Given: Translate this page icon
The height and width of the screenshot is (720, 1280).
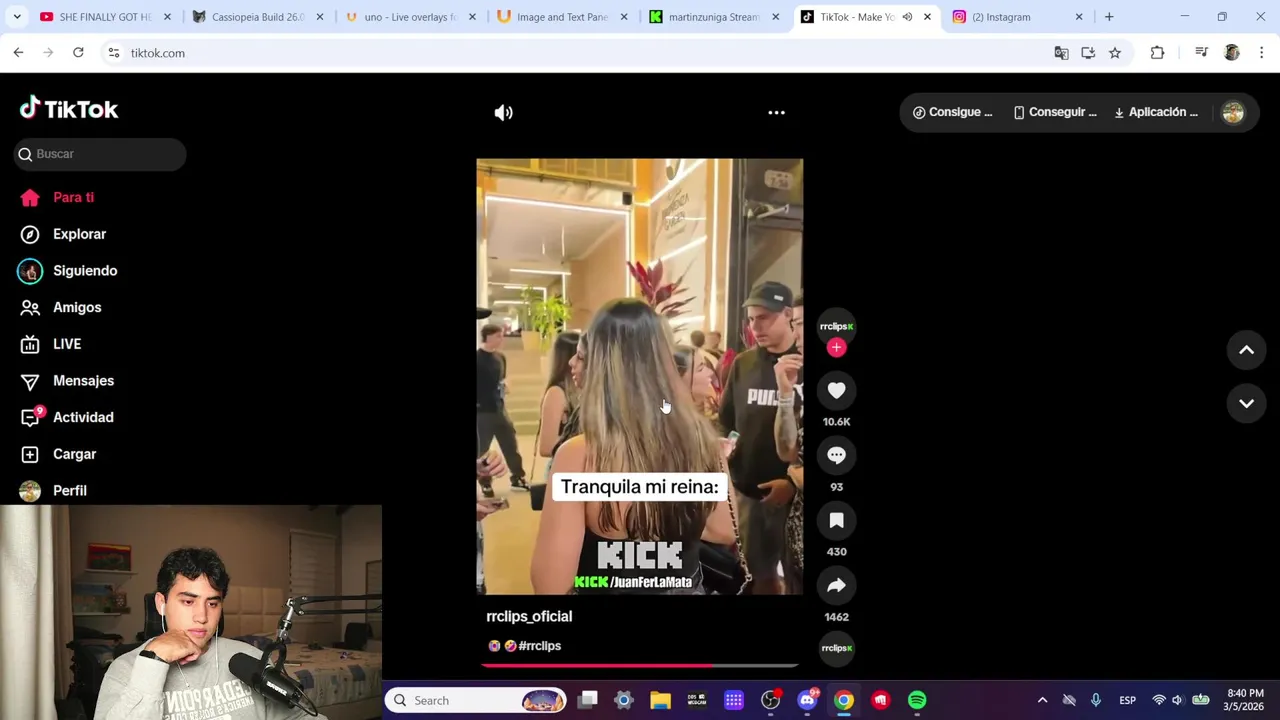Looking at the screenshot, I should (x=1061, y=53).
